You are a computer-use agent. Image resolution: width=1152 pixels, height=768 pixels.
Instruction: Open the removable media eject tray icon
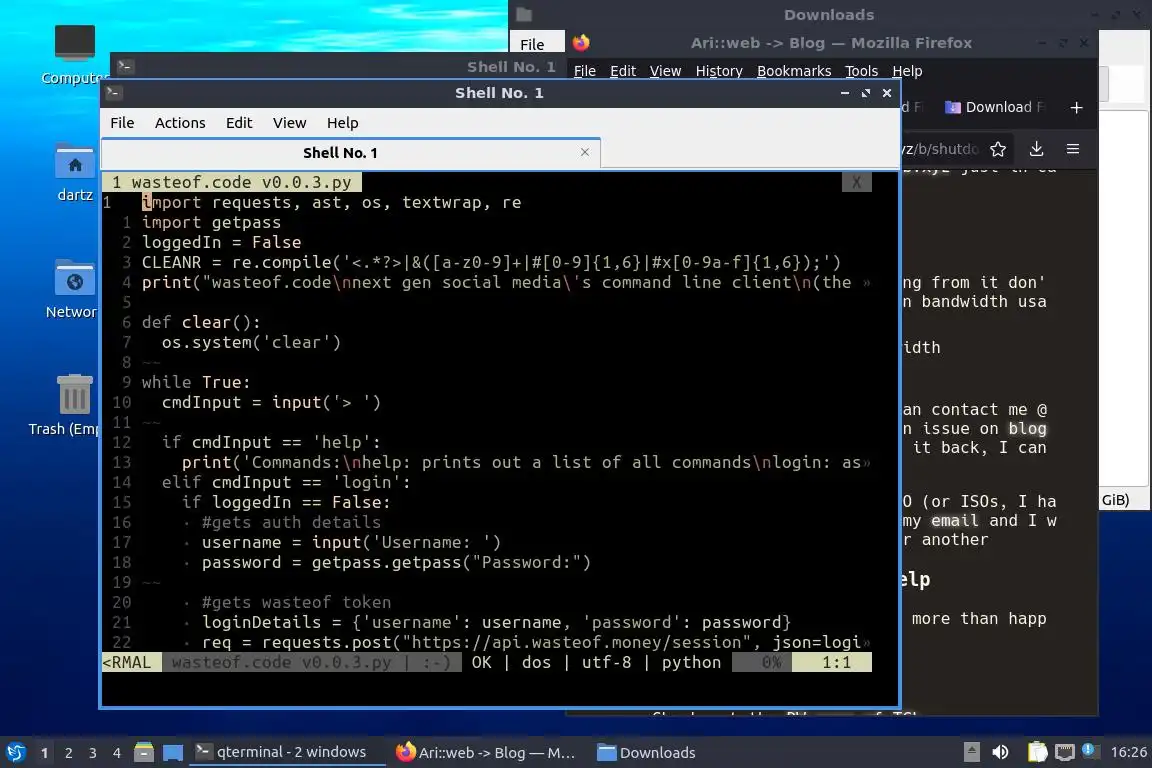point(971,752)
